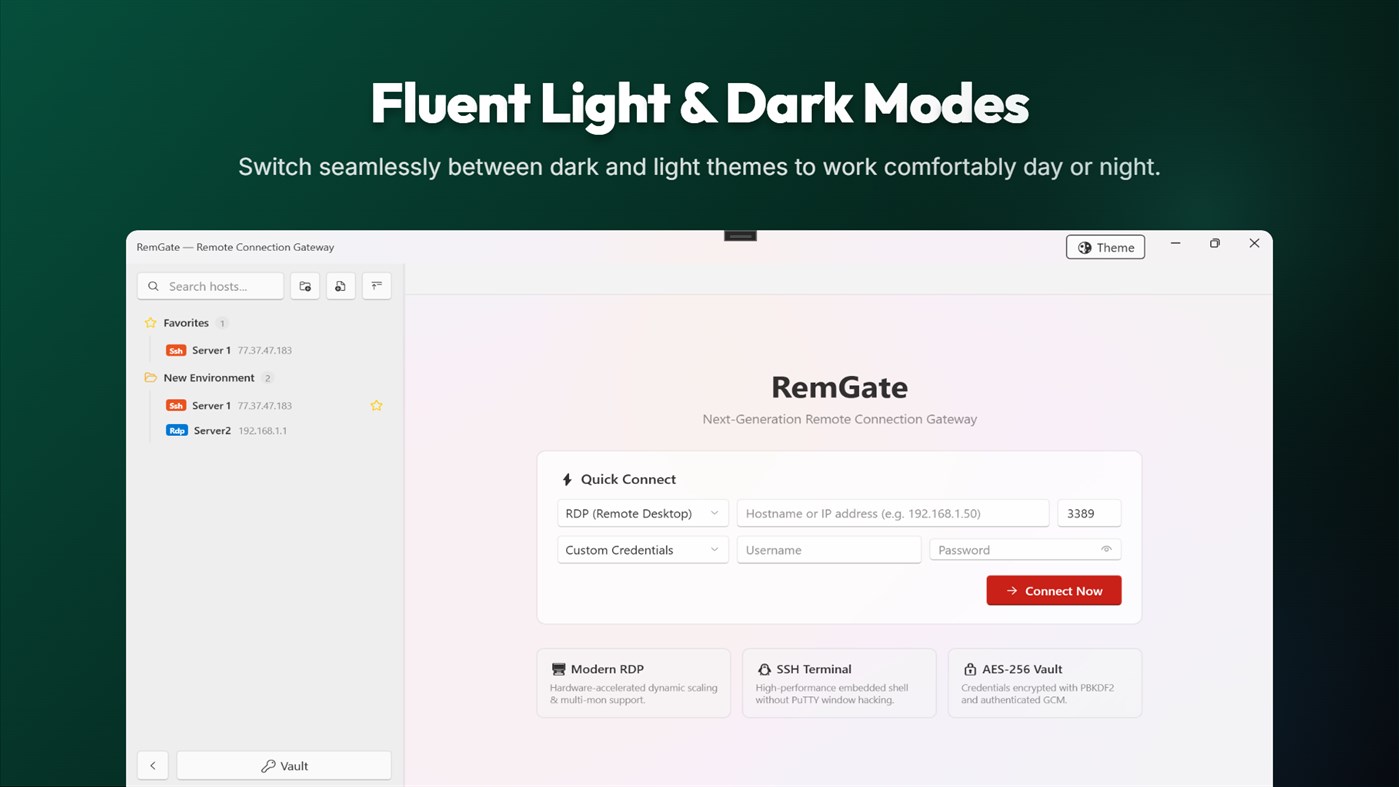The width and height of the screenshot is (1399, 787).
Task: Click the collapse-all sort icon button
Action: pos(376,286)
